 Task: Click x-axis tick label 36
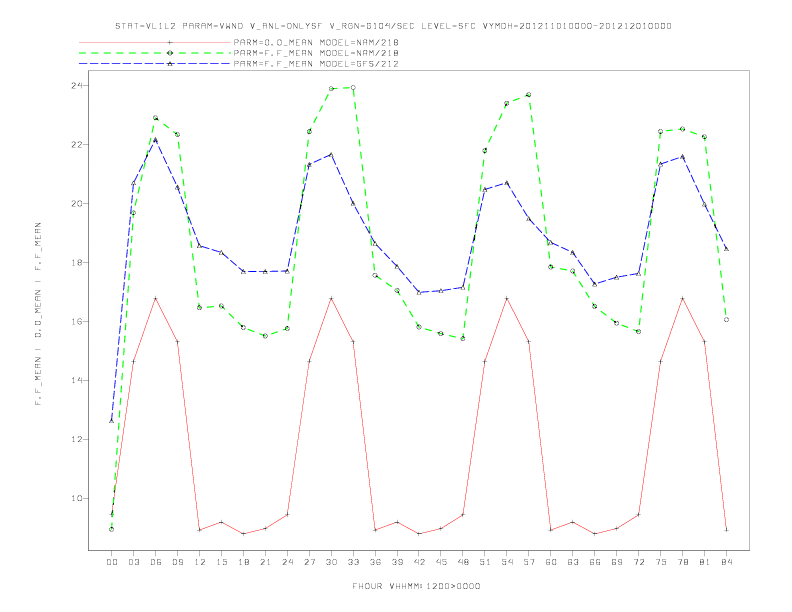coord(375,562)
